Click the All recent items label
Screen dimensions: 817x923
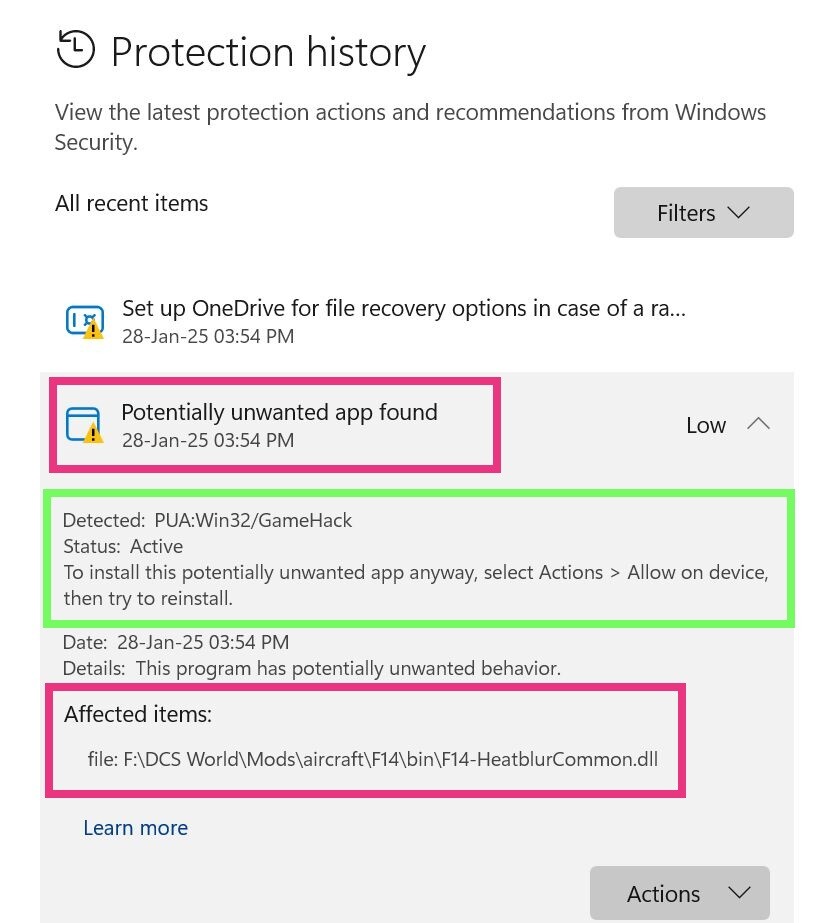tap(131, 203)
